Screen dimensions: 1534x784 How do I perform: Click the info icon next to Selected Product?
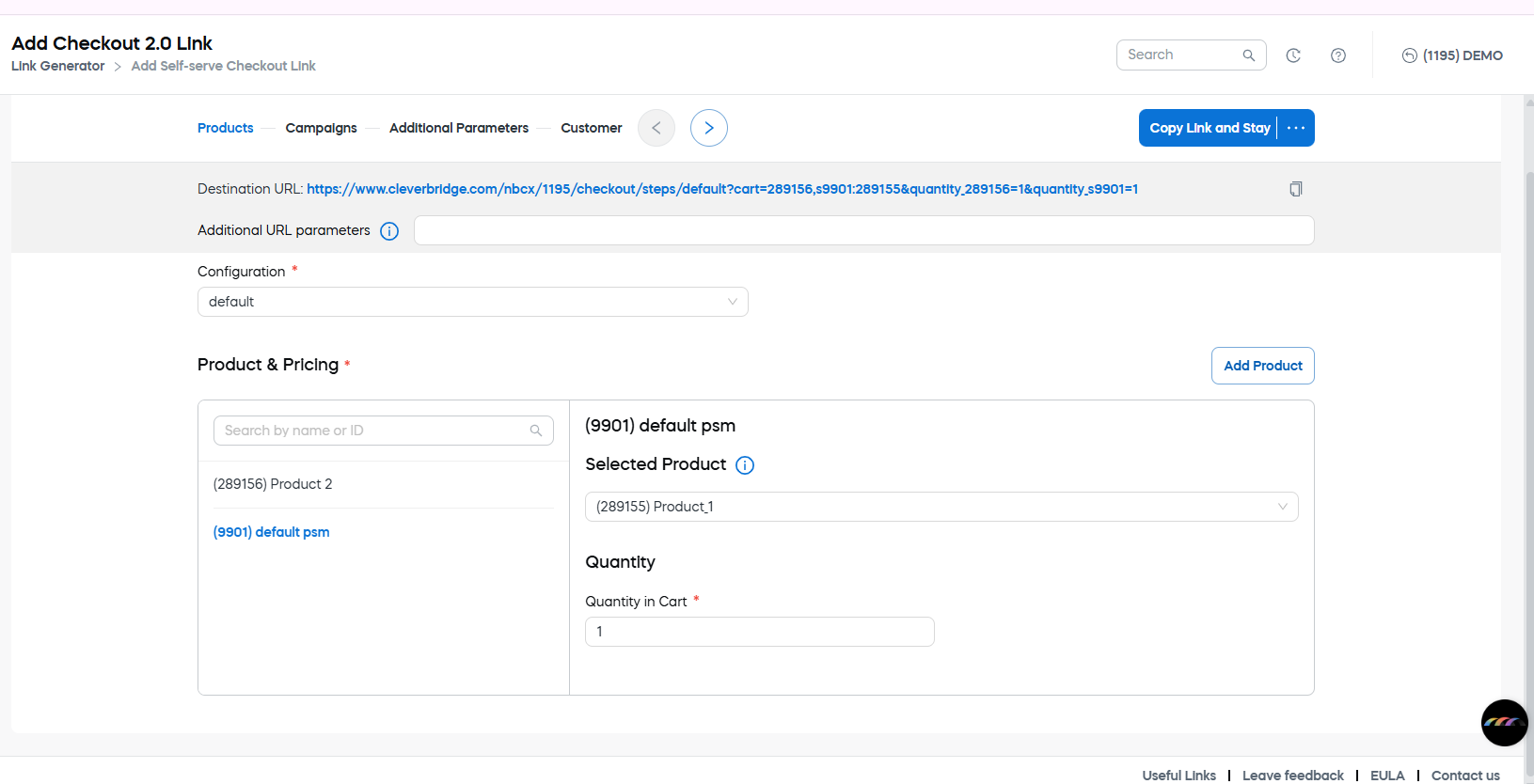pyautogui.click(x=744, y=465)
